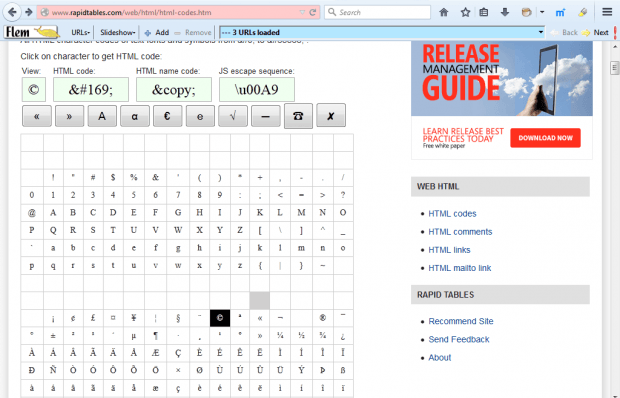Select the ballot X symbols category button

(331, 115)
